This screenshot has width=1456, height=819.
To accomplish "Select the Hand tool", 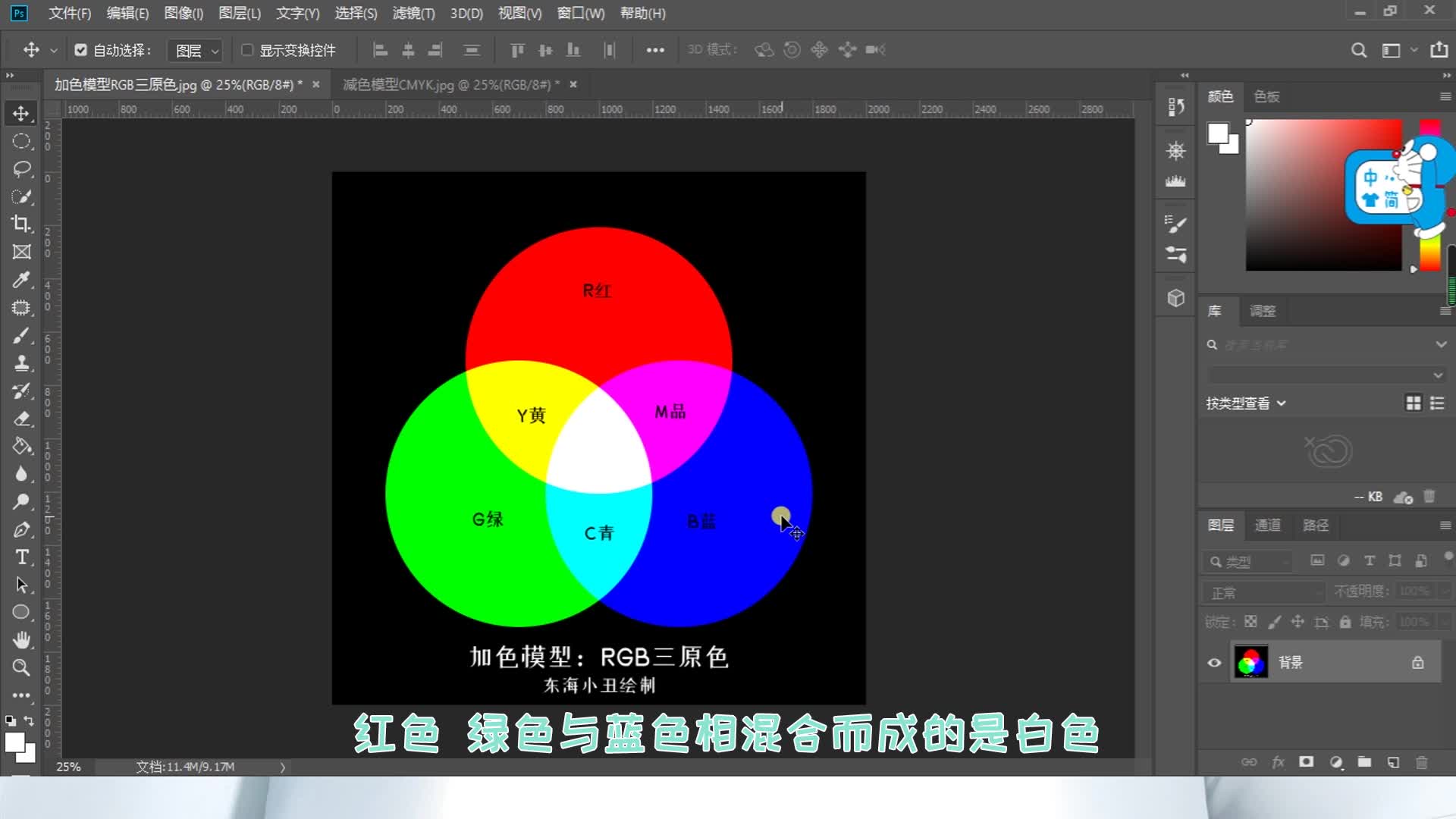I will [21, 640].
